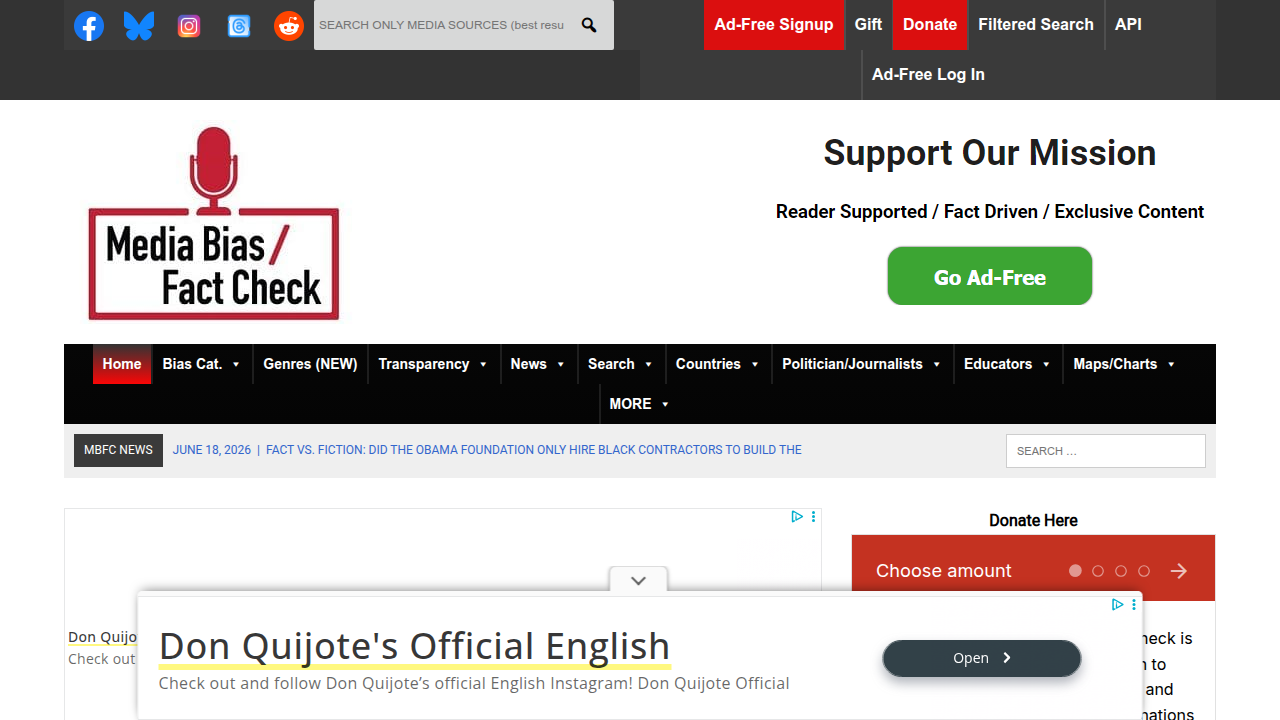Viewport: 1280px width, 720px height.
Task: Open the Reddit social icon
Action: (289, 26)
